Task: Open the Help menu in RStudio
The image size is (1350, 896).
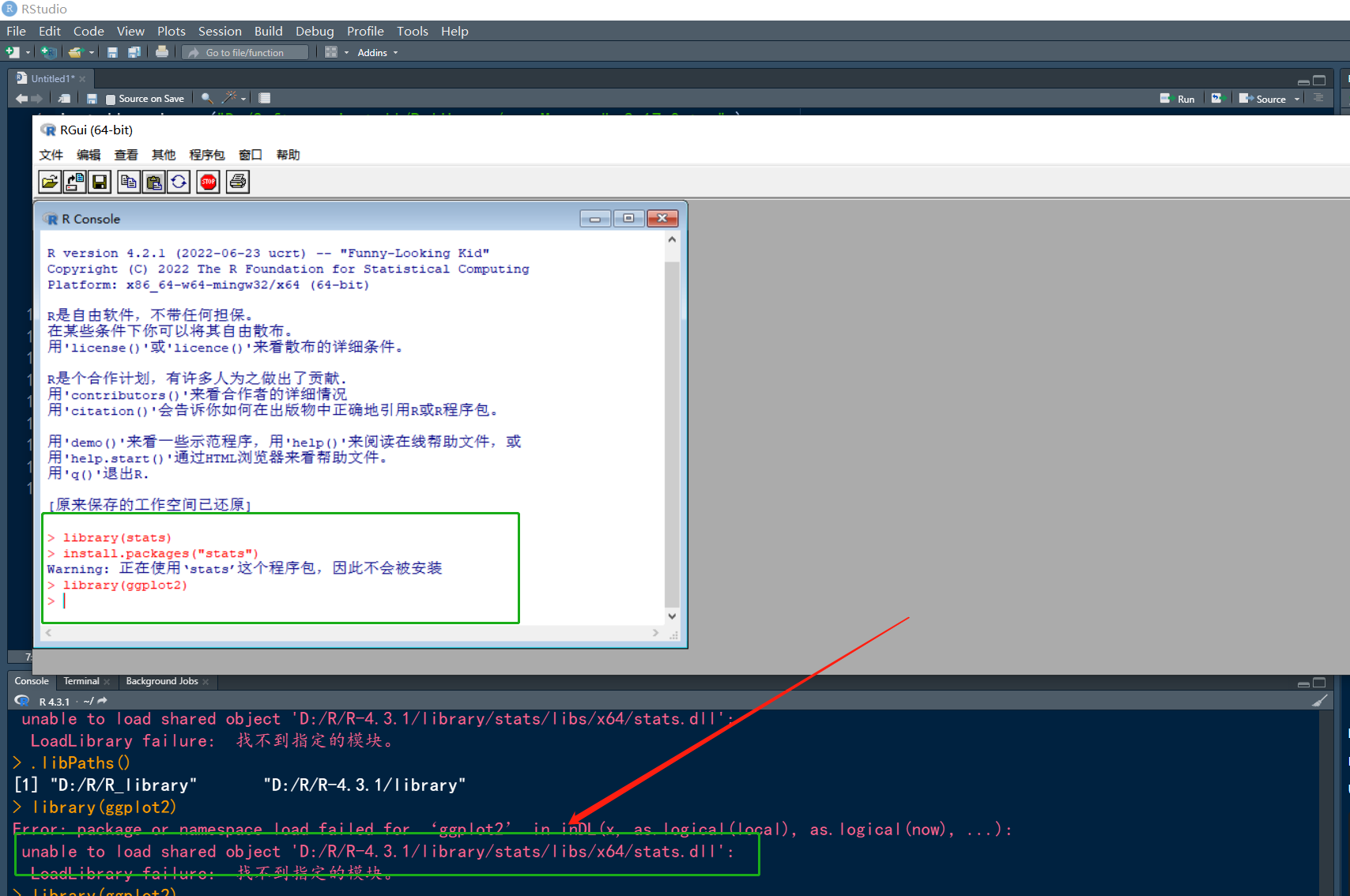Action: 454,31
